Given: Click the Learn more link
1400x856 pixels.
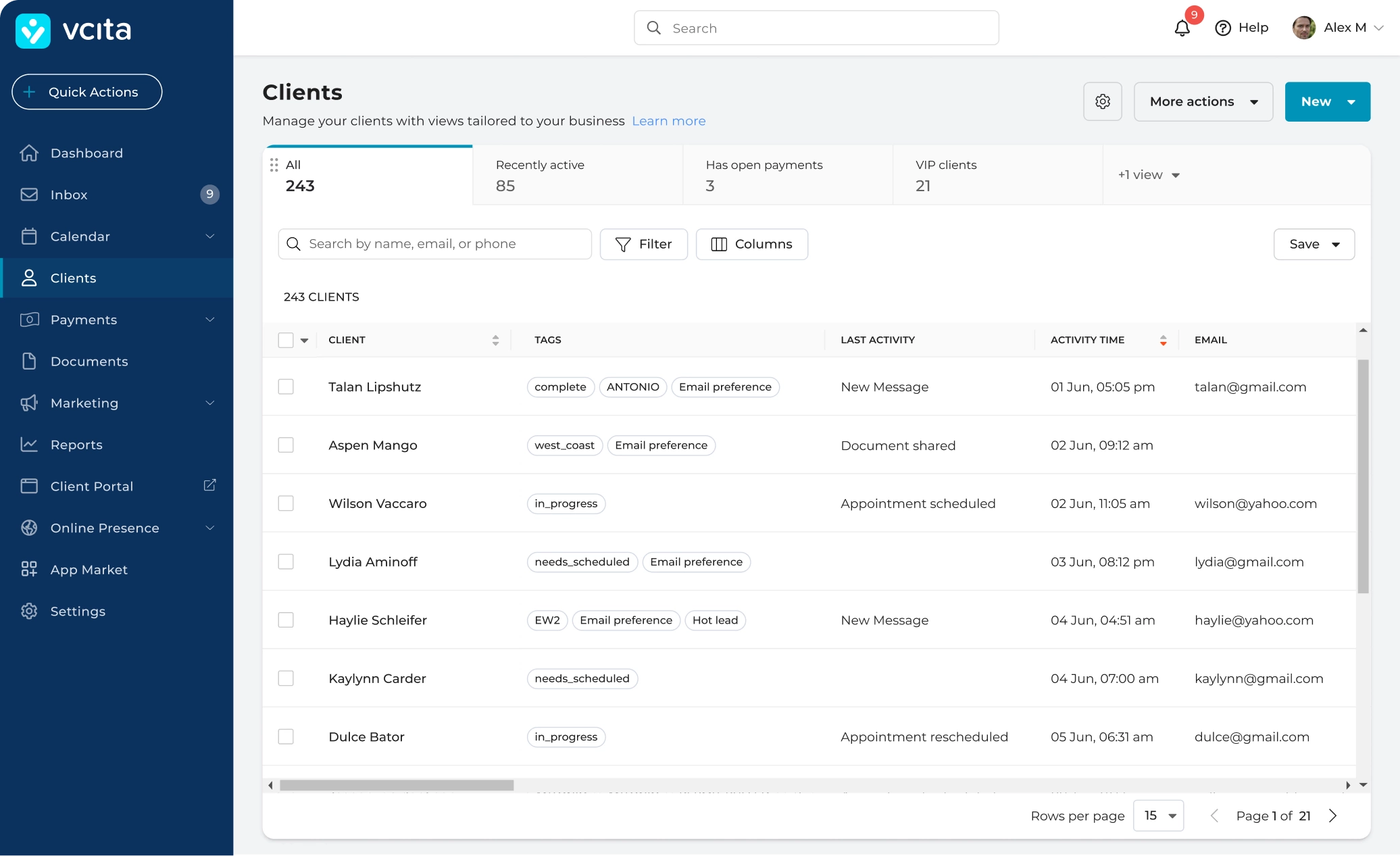Looking at the screenshot, I should pos(668,121).
